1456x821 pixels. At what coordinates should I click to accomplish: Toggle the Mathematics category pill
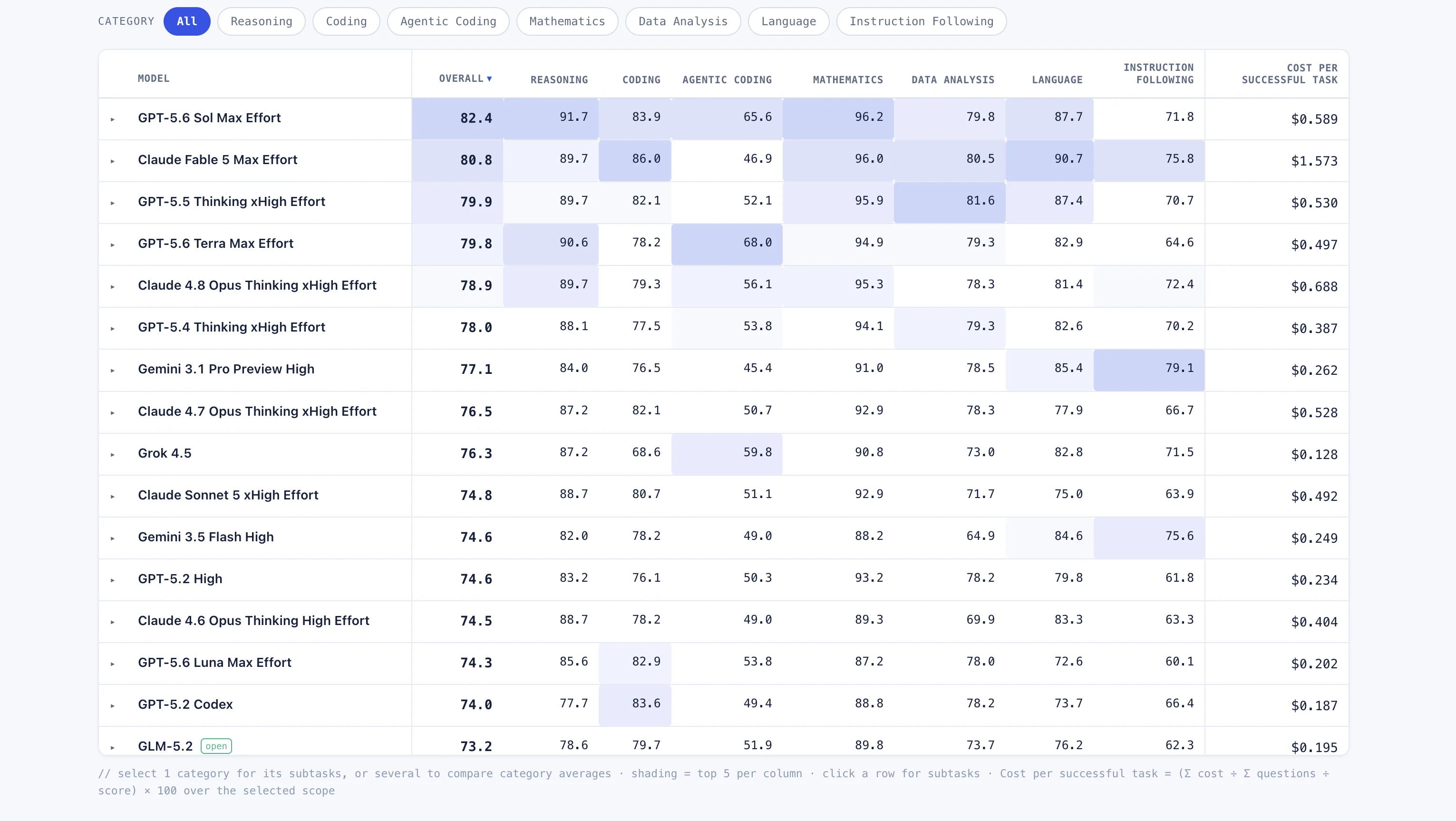tap(567, 21)
